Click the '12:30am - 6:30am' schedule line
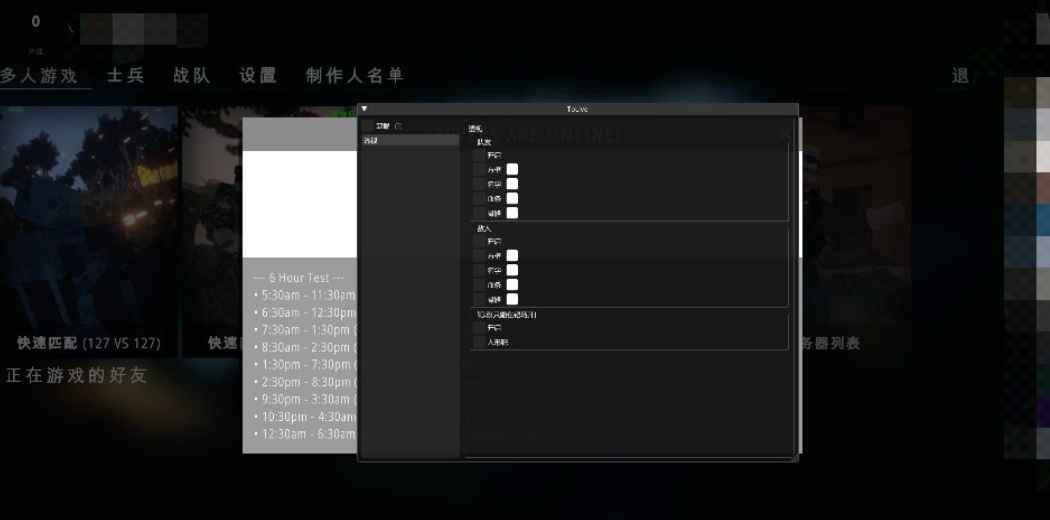 pos(305,434)
